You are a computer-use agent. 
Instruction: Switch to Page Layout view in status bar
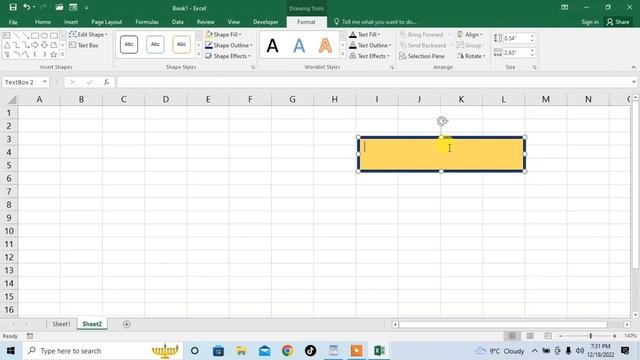(530, 336)
